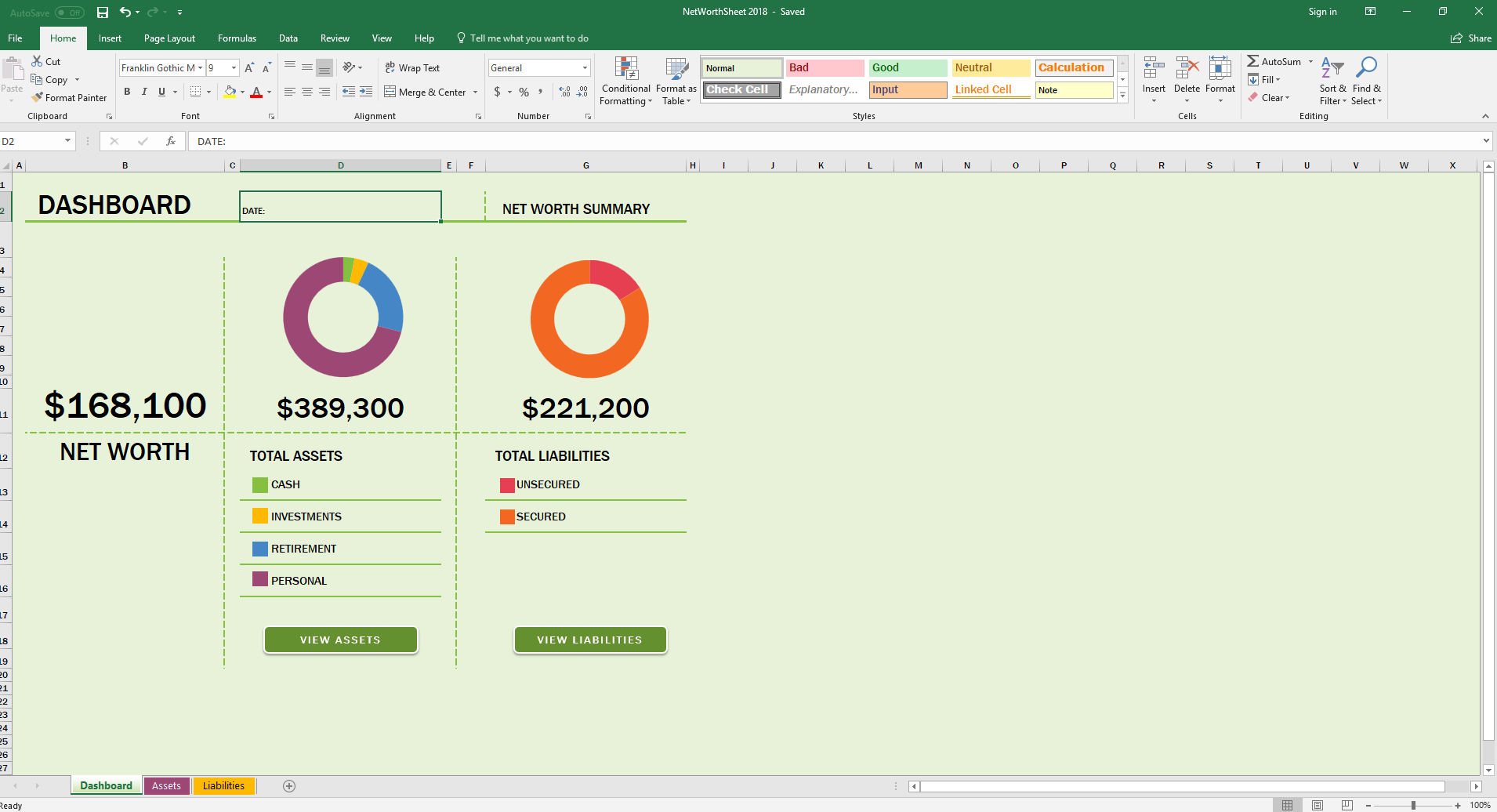1497x812 pixels.
Task: Increase indent of cell content
Action: 366,92
